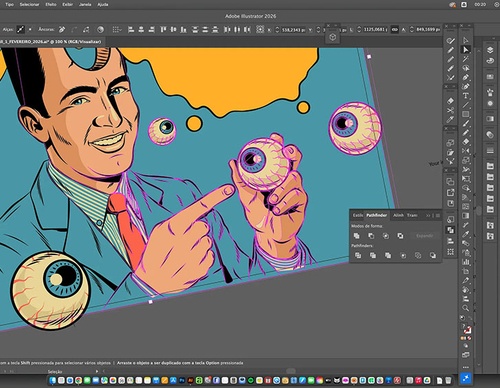Select the Line Segment tool

466,105
